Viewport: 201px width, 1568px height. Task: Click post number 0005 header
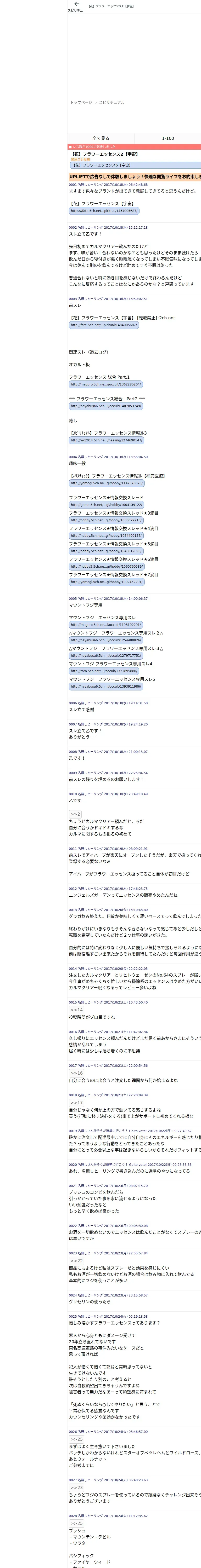[x=108, y=598]
